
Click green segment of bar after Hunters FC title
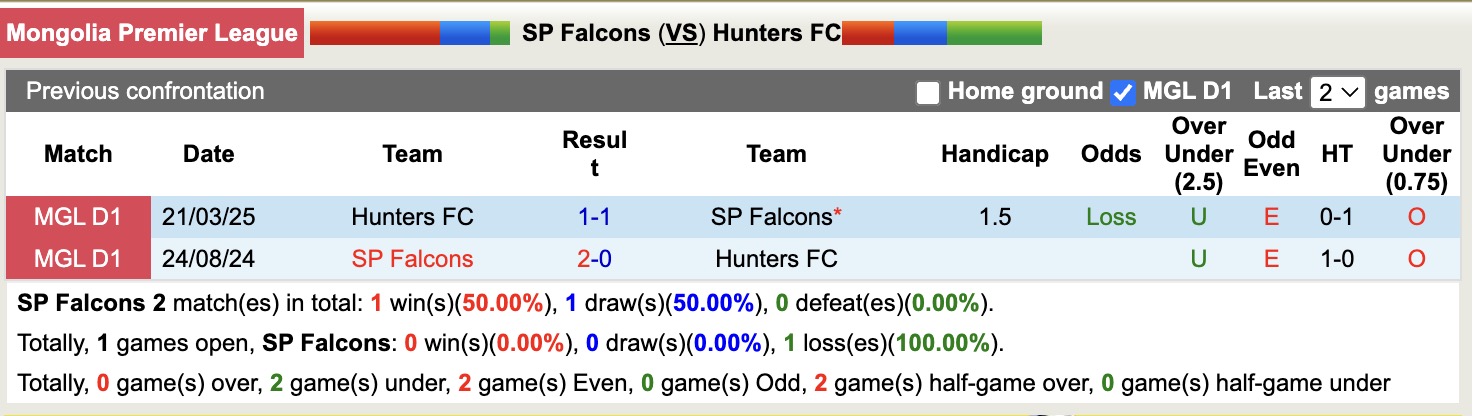[x=993, y=33]
